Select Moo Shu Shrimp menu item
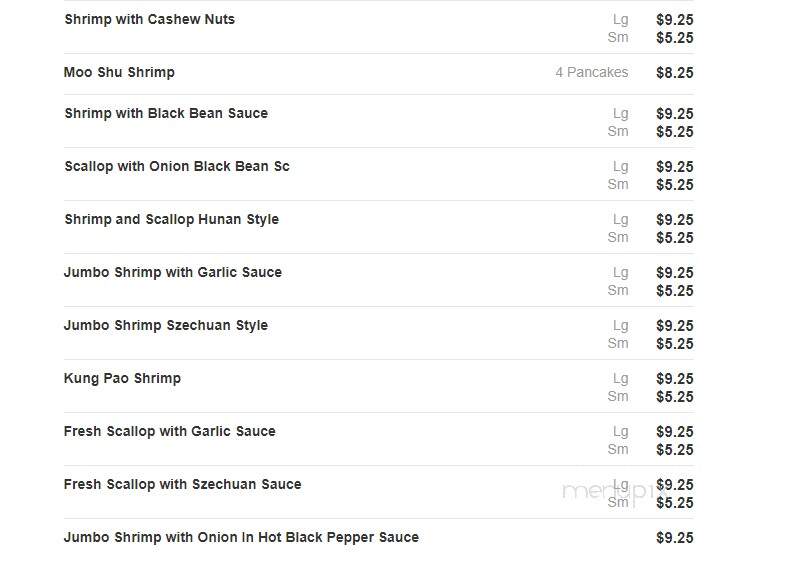 tap(119, 72)
